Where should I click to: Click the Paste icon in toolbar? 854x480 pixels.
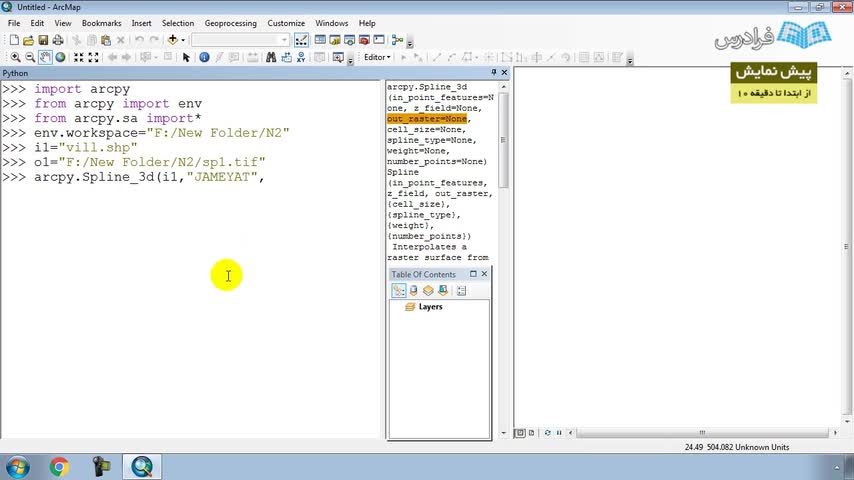(x=106, y=40)
